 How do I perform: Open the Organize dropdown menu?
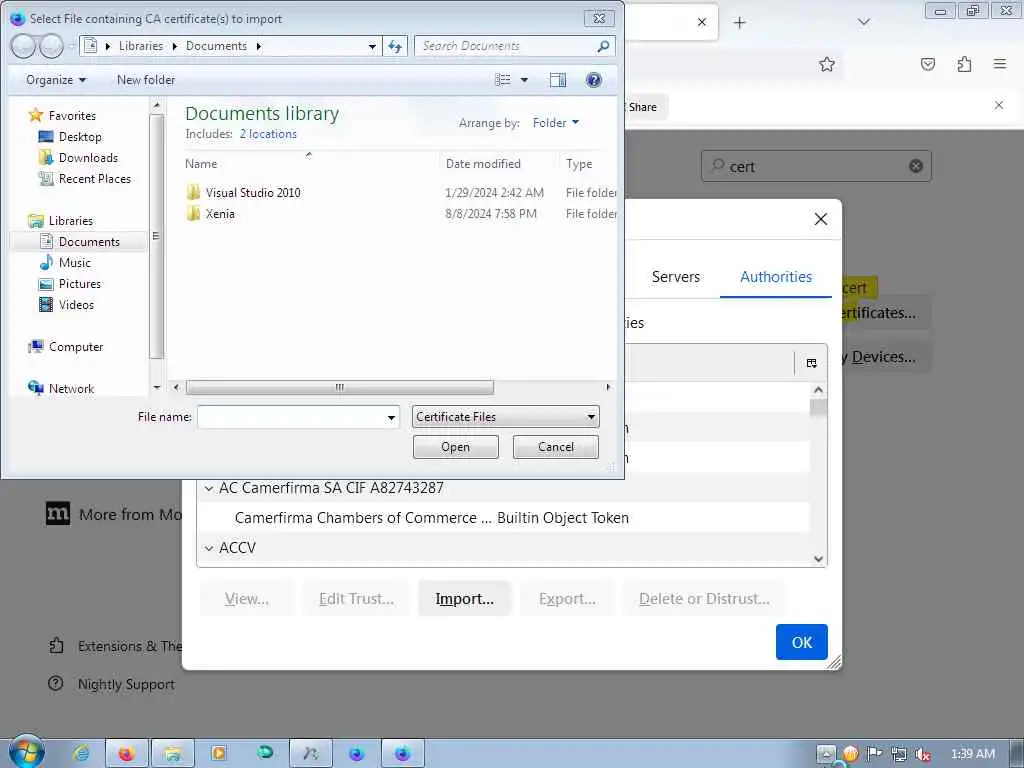(x=56, y=80)
